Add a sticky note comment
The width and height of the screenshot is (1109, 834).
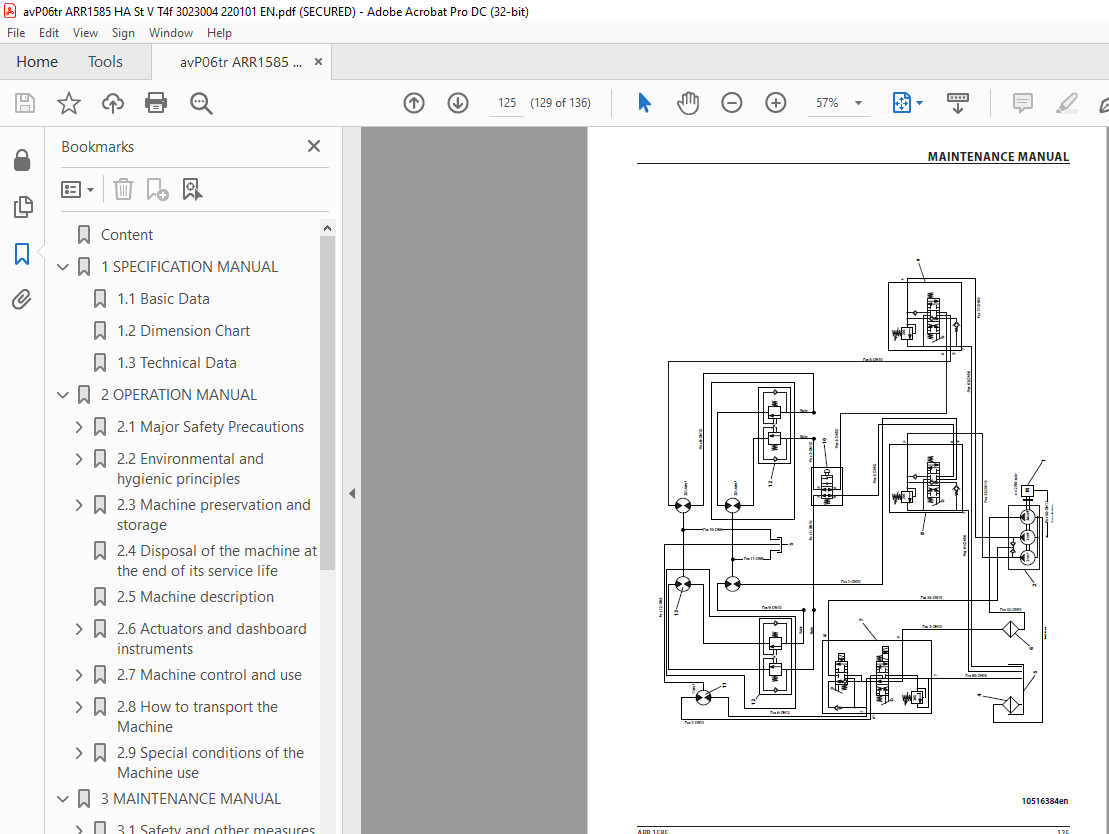tap(1022, 103)
